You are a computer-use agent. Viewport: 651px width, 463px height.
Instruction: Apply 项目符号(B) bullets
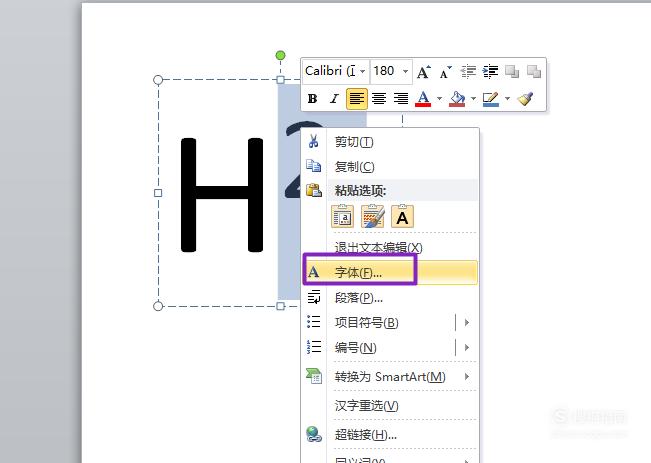click(x=379, y=323)
